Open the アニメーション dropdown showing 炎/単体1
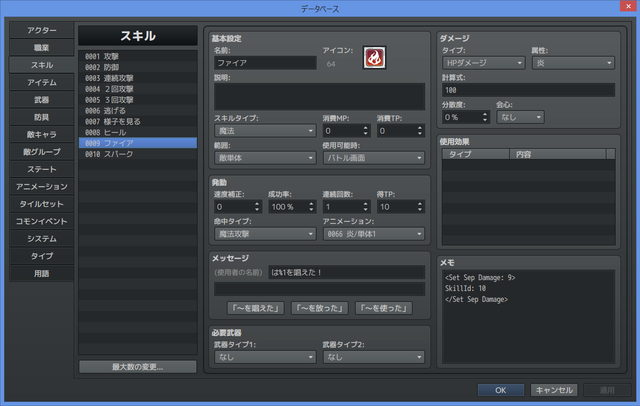Screen dimensions: 640x406 373,234
